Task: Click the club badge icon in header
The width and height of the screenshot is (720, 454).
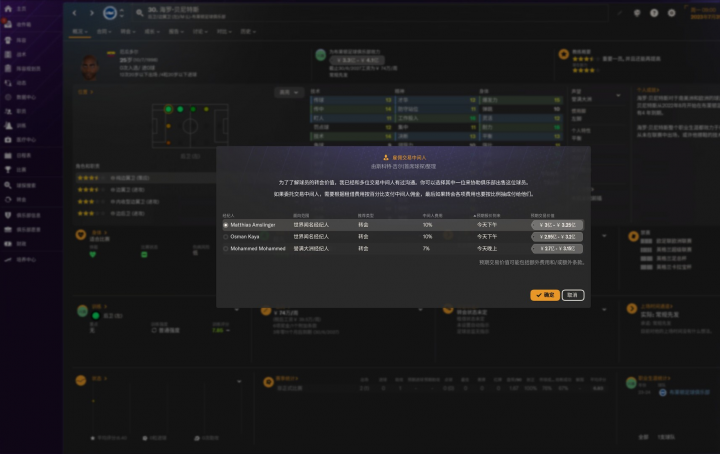Action: click(x=110, y=14)
